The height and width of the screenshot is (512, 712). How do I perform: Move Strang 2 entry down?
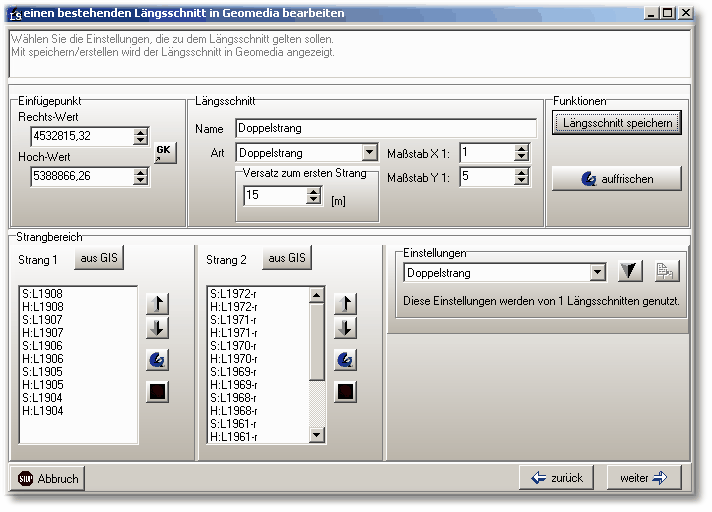pyautogui.click(x=346, y=328)
